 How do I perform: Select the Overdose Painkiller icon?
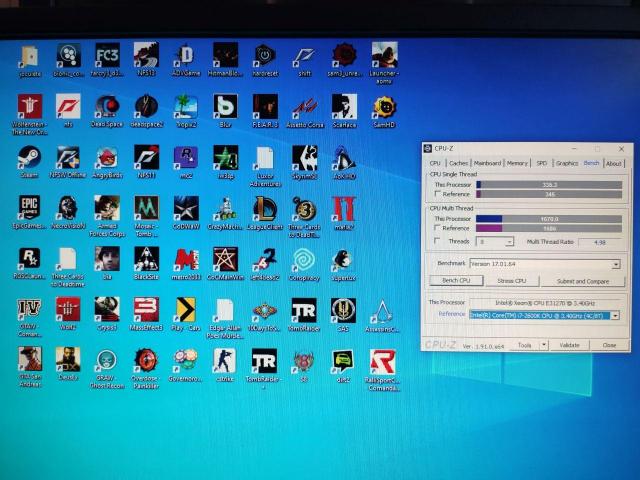click(146, 368)
